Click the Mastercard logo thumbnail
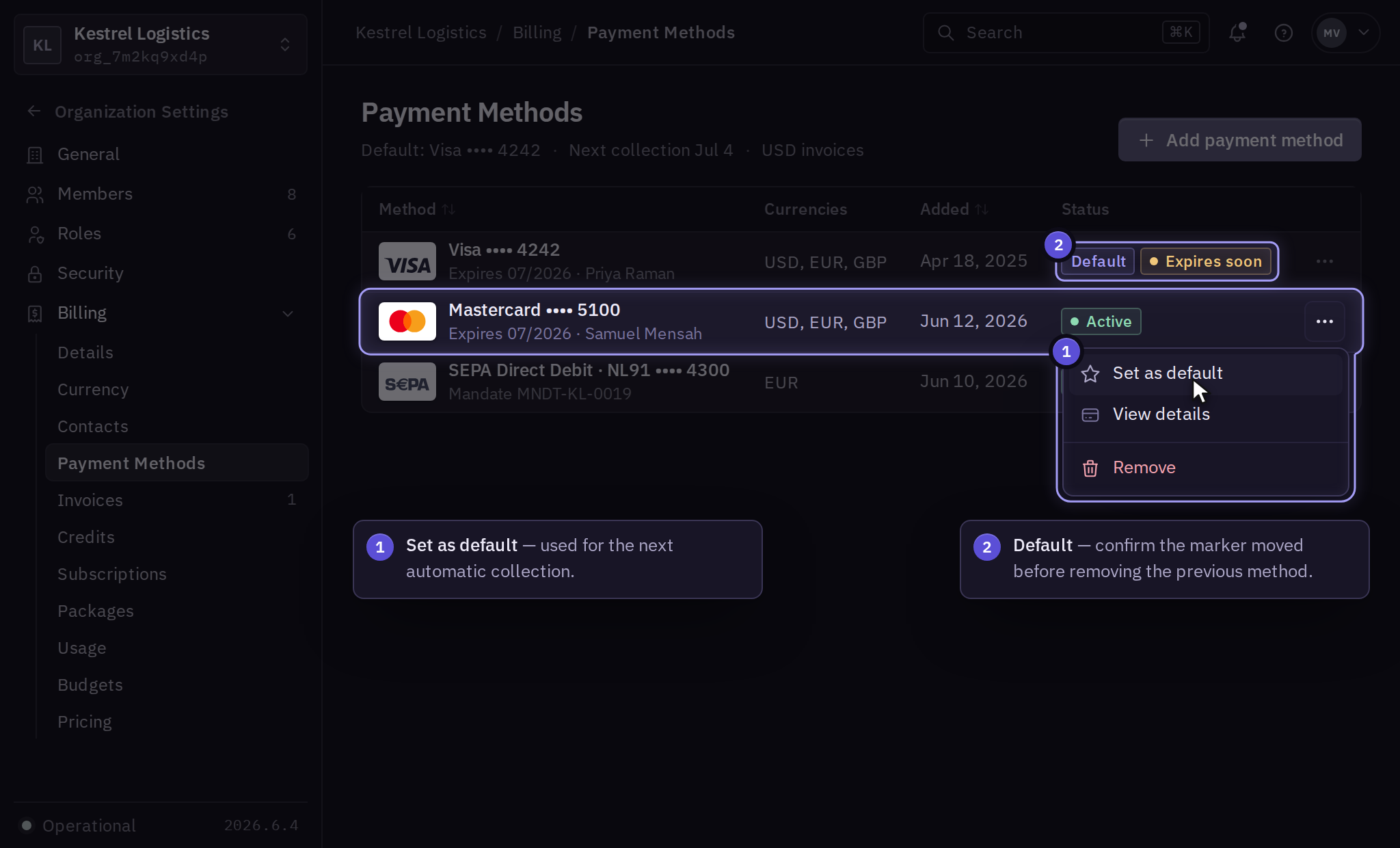Image resolution: width=1400 pixels, height=848 pixels. (x=407, y=321)
